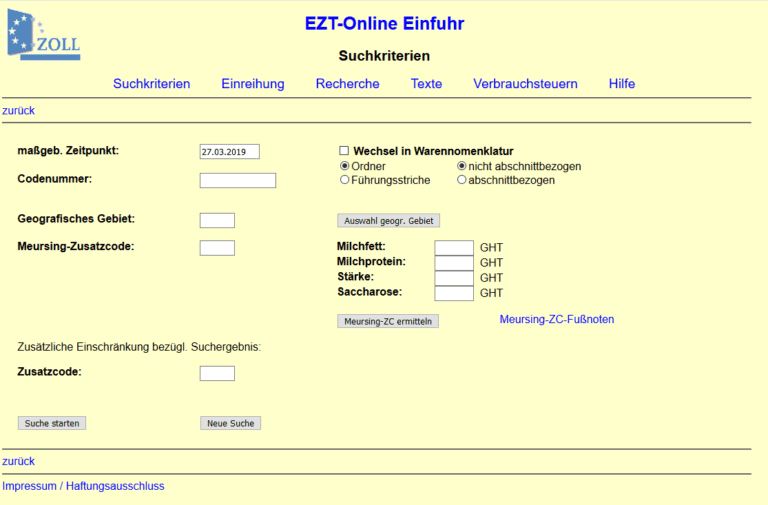The image size is (768, 505).
Task: Select nicht abschnittbezogen radio button
Action: pos(462,166)
